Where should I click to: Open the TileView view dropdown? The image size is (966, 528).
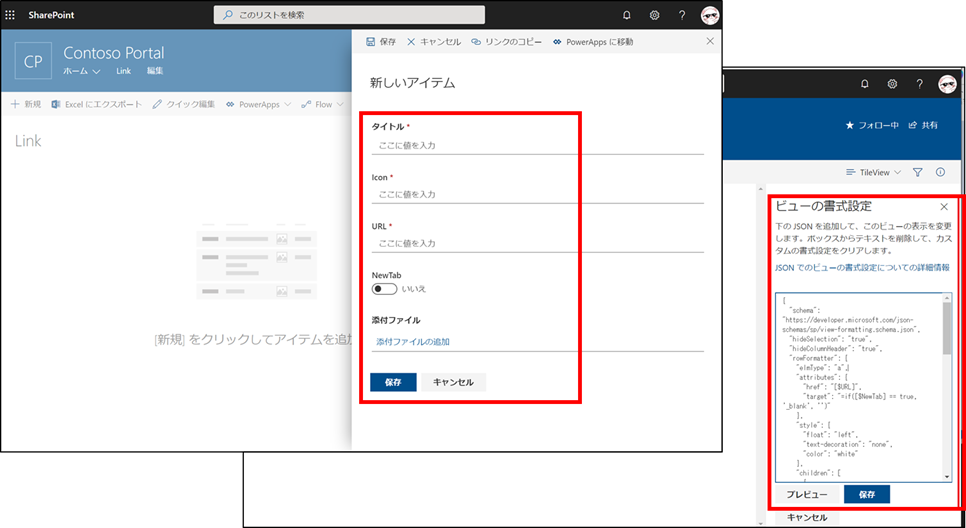[873, 173]
